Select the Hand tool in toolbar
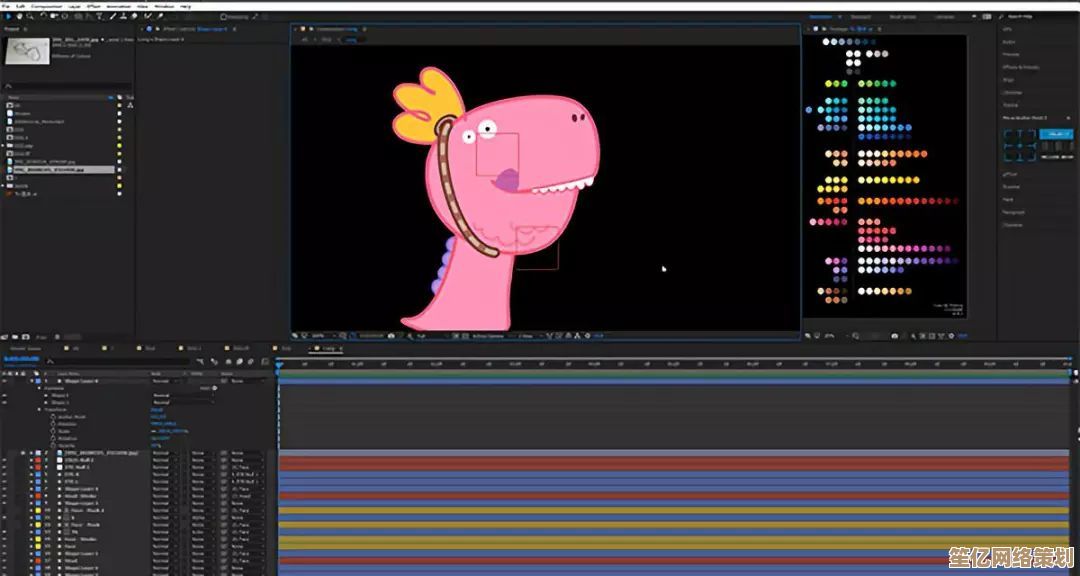The image size is (1080, 576). (19, 16)
